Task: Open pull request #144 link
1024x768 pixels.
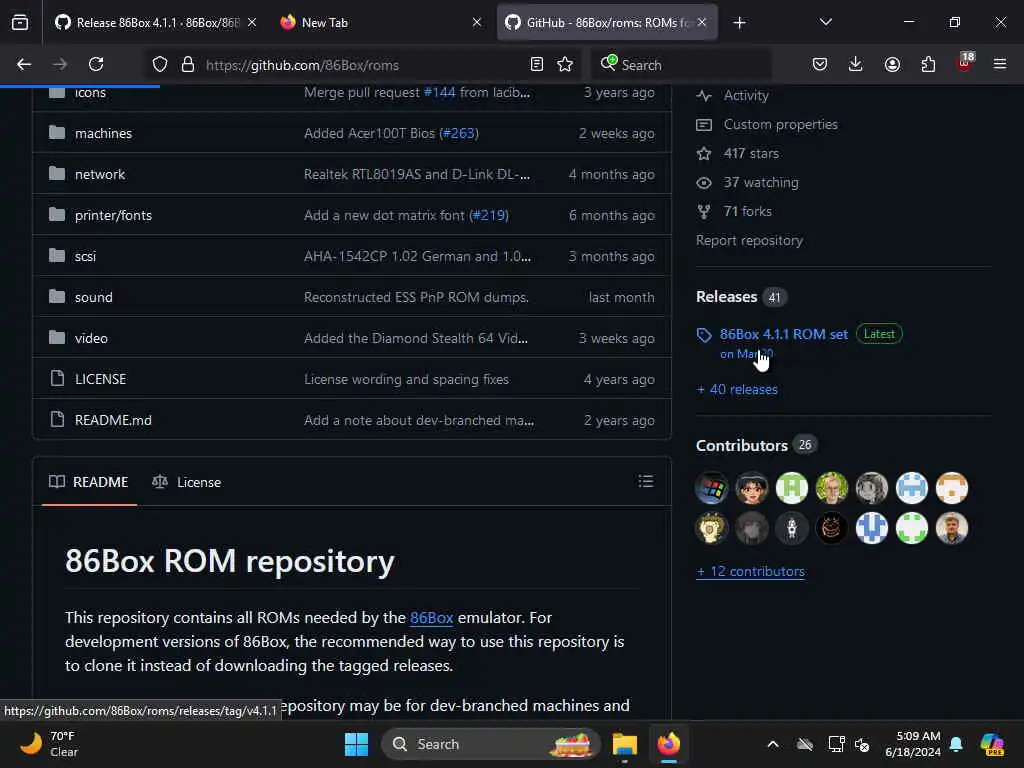Action: click(x=440, y=93)
